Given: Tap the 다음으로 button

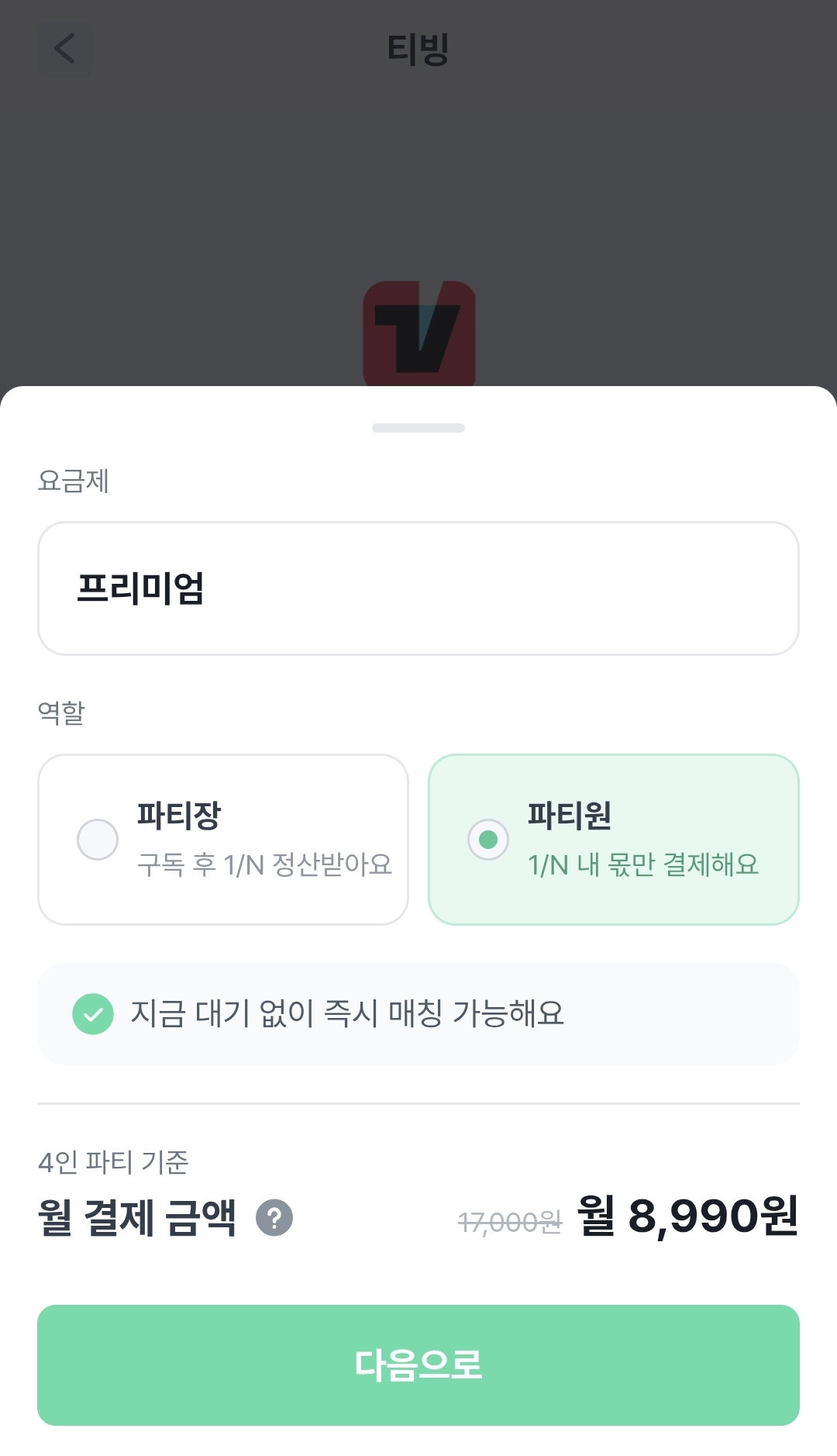Looking at the screenshot, I should pos(418,1365).
